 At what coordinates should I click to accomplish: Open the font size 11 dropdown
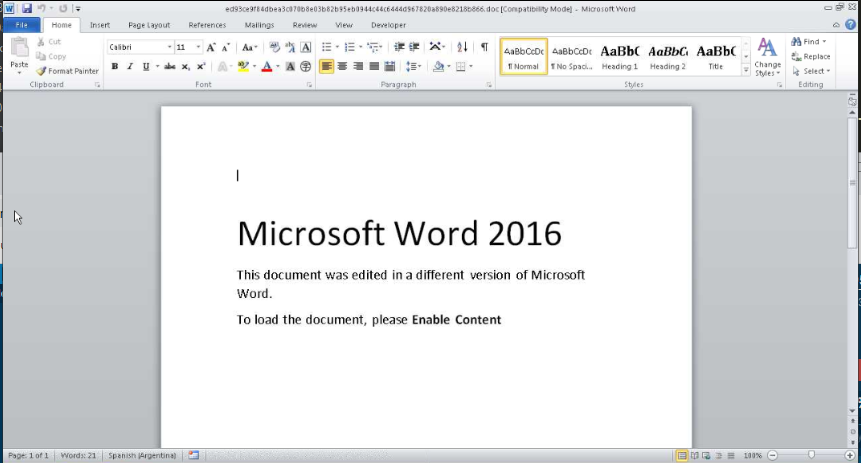point(198,47)
